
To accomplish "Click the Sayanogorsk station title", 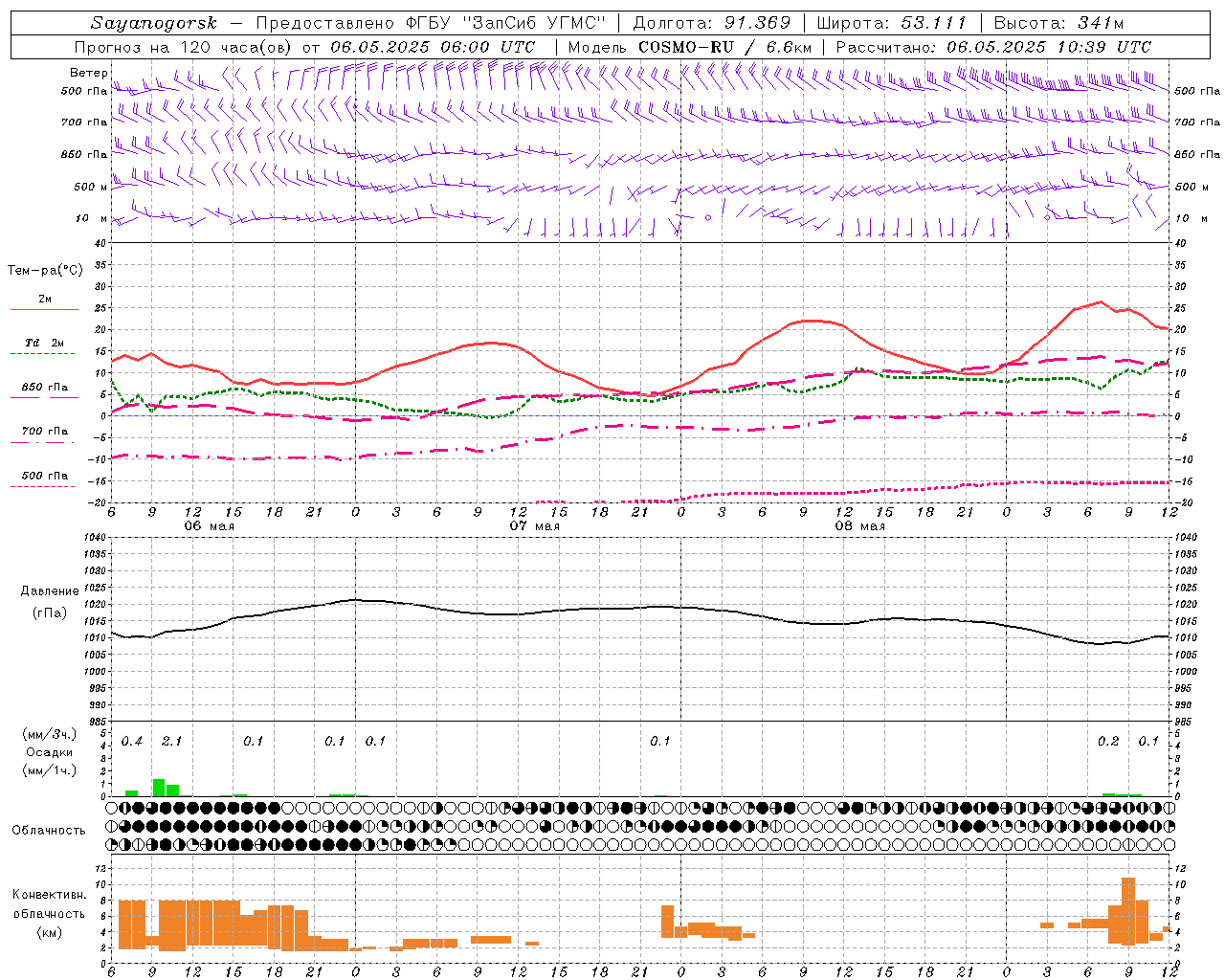I will click(x=154, y=23).
